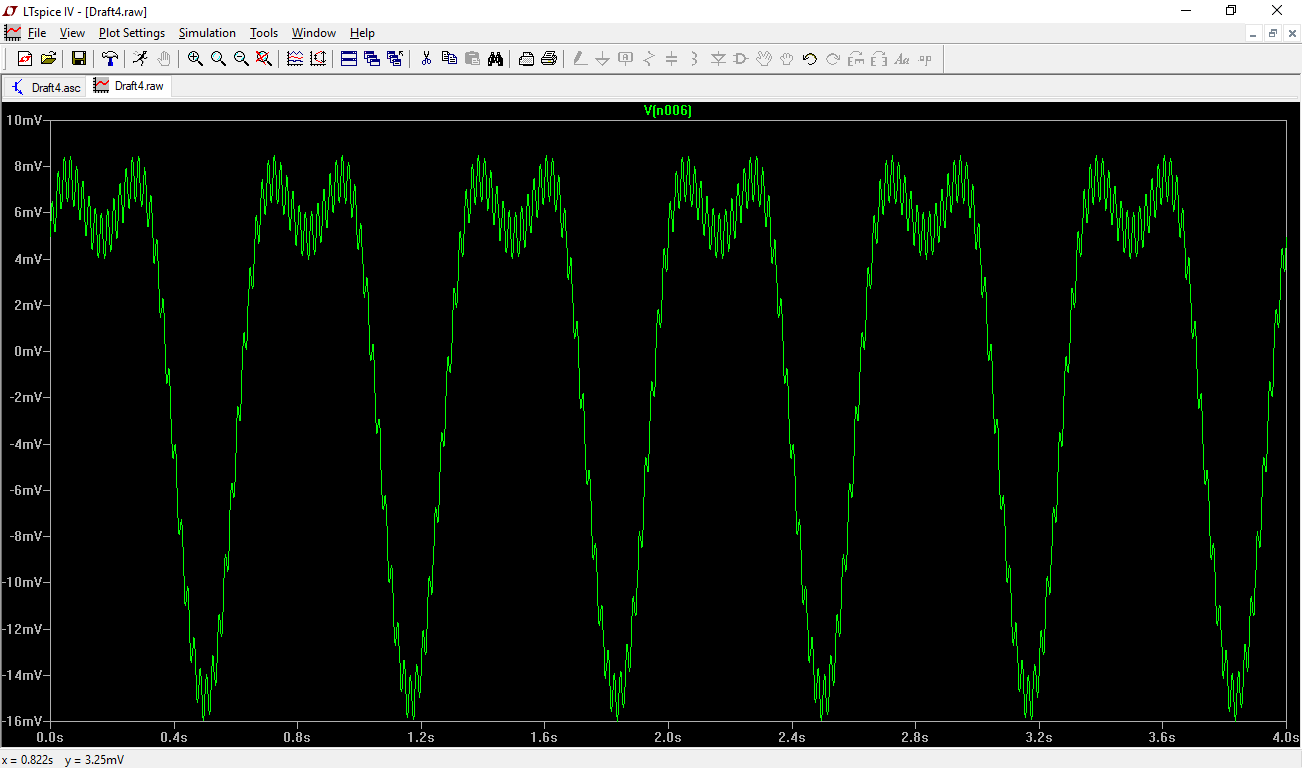Click the 0.0s time axis label
The height and width of the screenshot is (768, 1302).
pos(50,737)
